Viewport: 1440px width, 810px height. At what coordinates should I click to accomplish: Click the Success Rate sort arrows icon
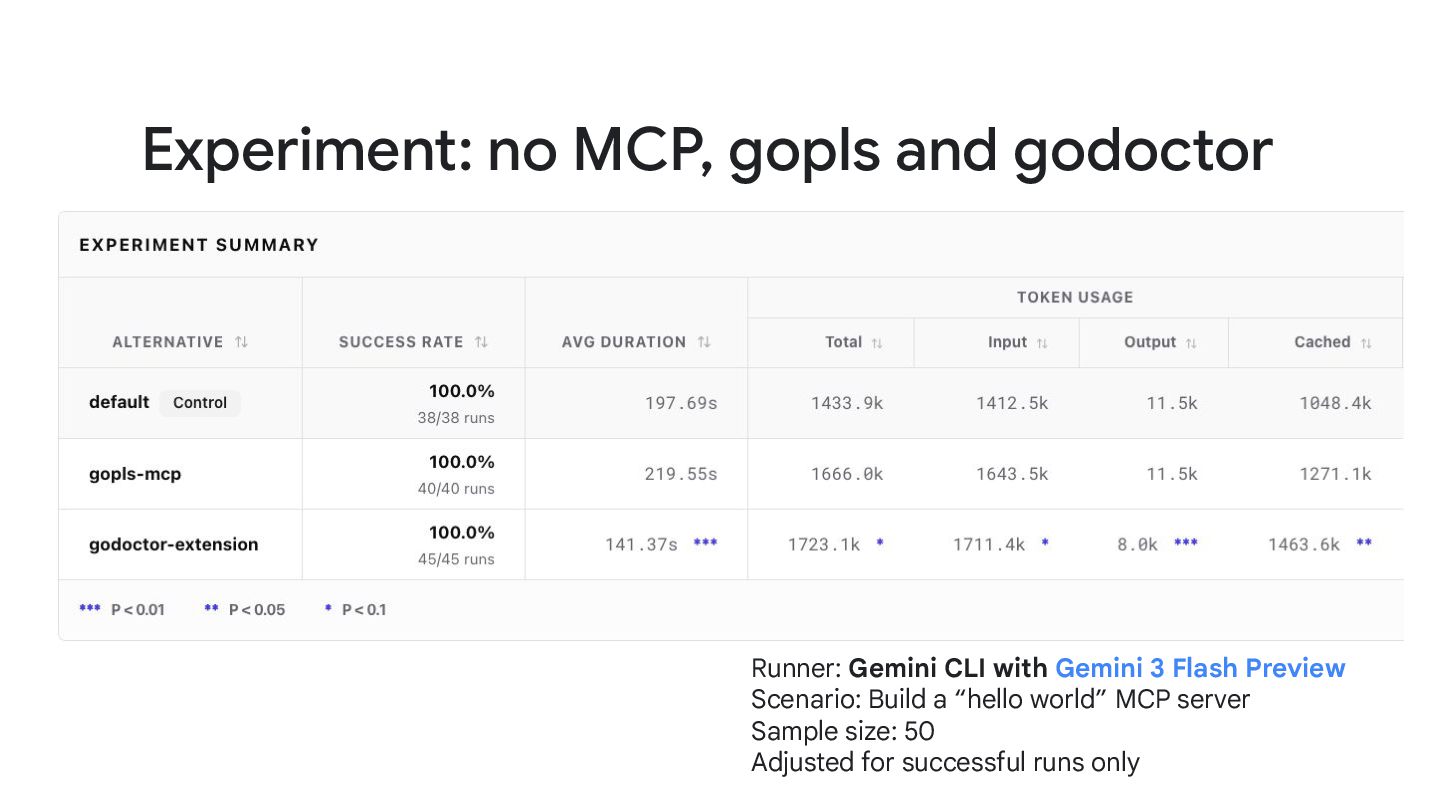click(481, 342)
